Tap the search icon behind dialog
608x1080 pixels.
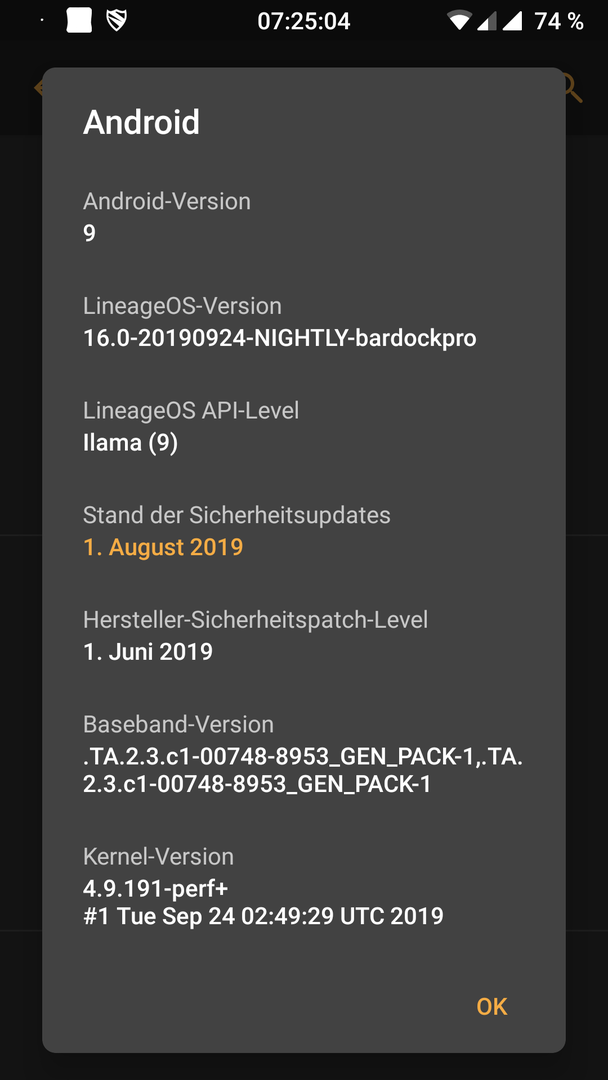click(x=572, y=87)
